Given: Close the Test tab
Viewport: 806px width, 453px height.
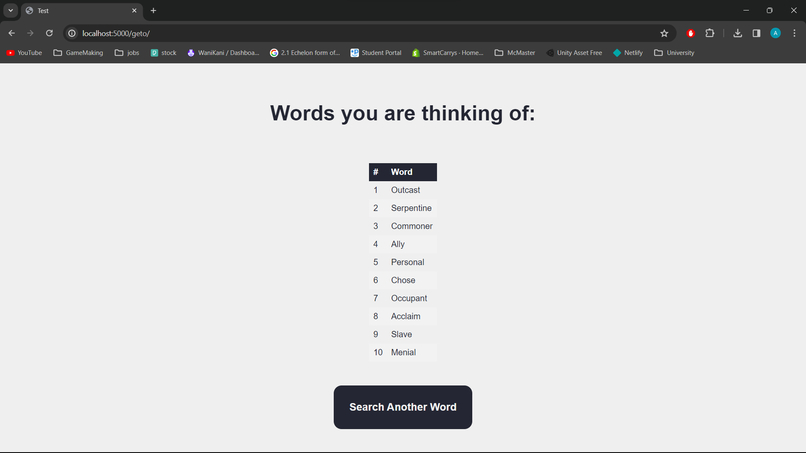Looking at the screenshot, I should point(134,10).
